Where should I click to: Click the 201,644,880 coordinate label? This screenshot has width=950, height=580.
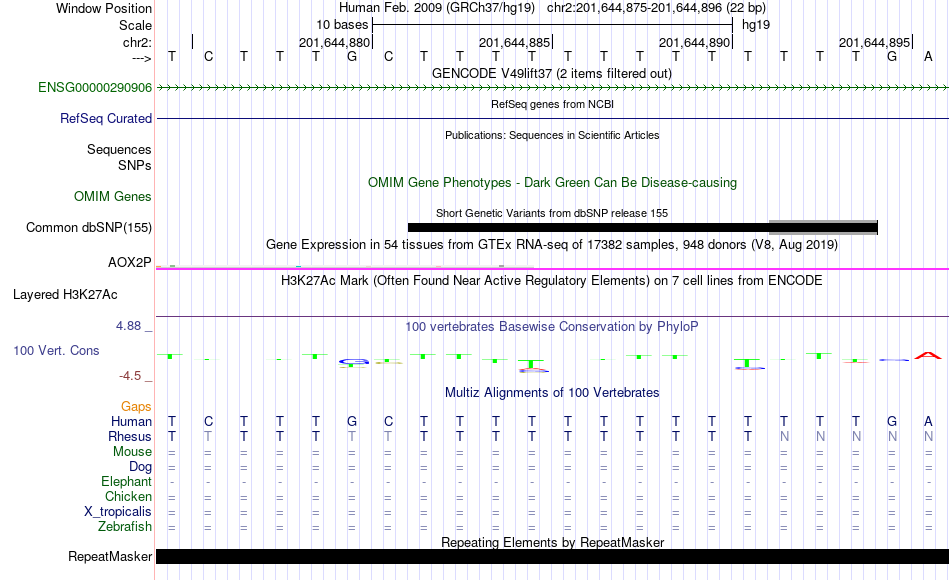point(334,42)
